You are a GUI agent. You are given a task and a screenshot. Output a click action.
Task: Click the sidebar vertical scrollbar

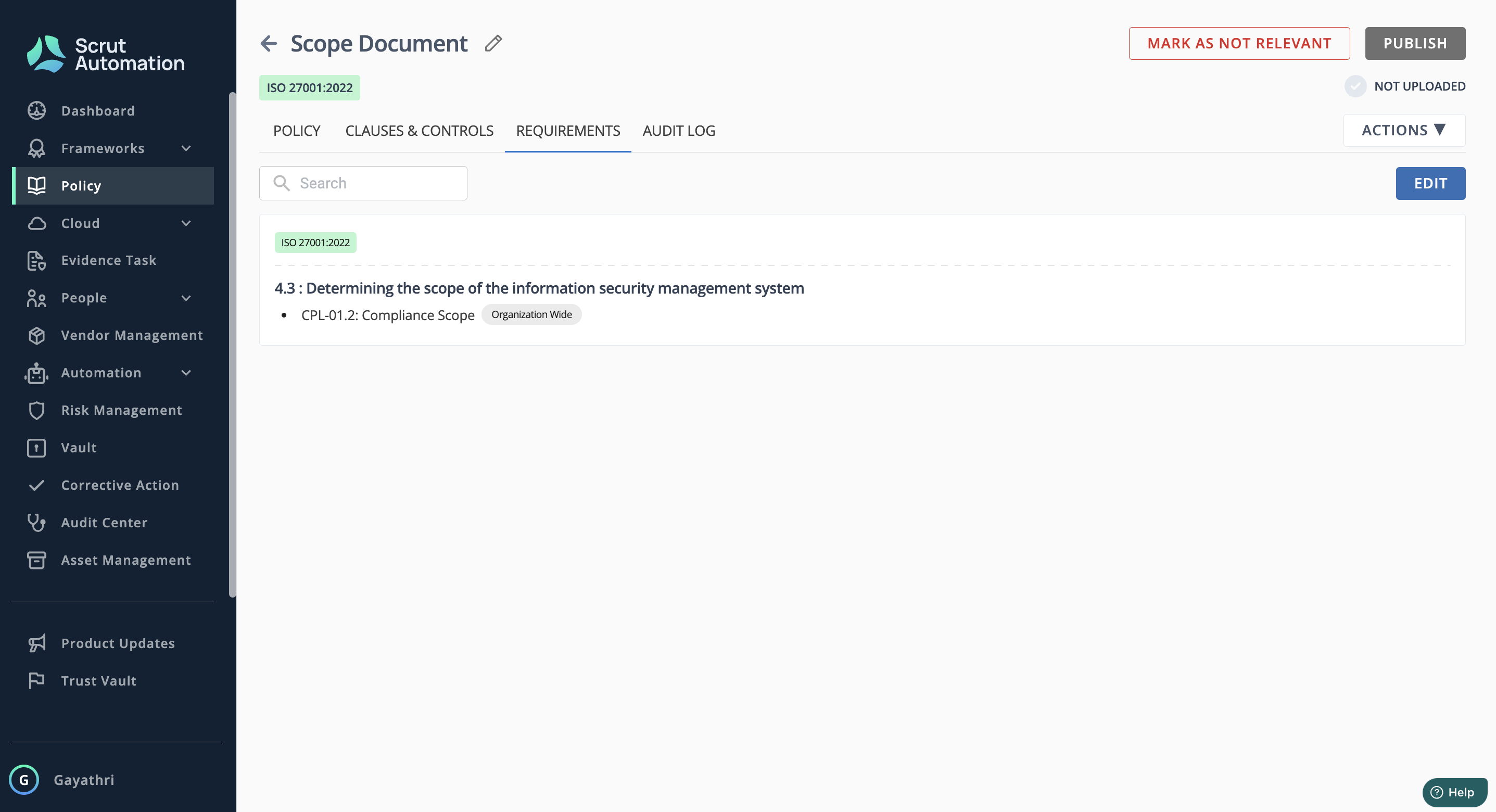click(233, 345)
